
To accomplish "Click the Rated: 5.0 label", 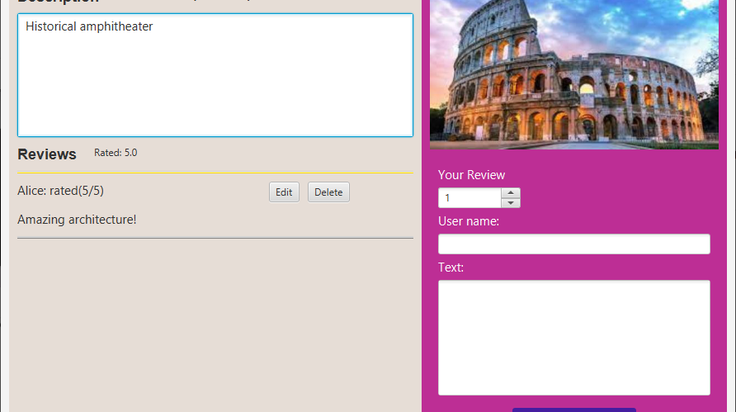I will (115, 153).
